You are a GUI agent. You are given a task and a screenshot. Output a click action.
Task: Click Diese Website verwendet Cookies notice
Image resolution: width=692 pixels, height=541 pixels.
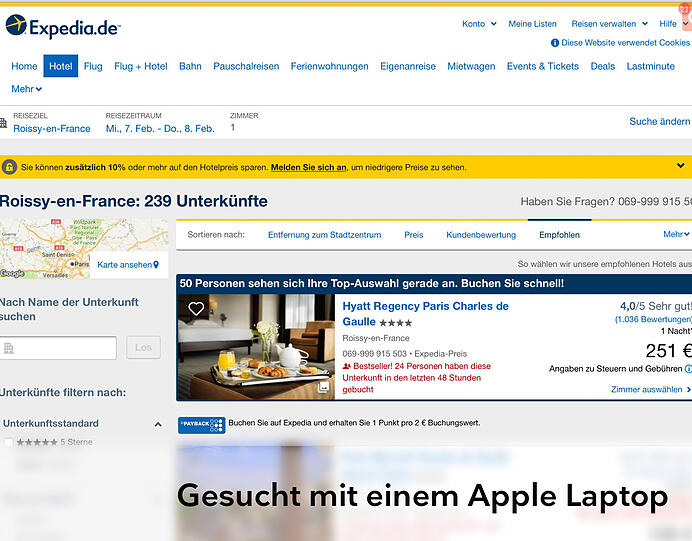(625, 43)
